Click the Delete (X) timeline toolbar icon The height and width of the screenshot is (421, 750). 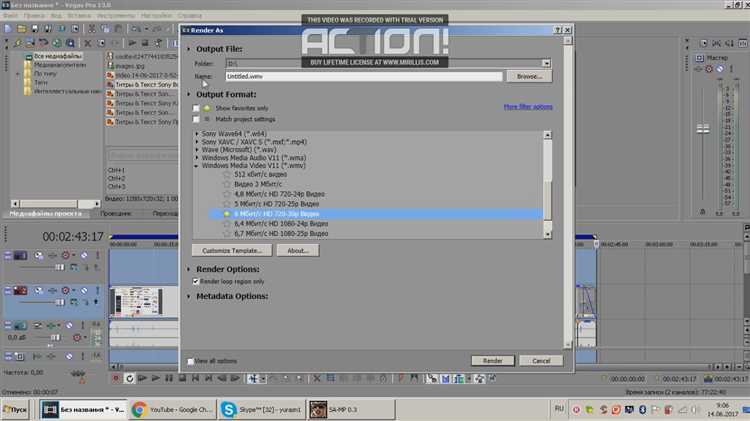317,378
